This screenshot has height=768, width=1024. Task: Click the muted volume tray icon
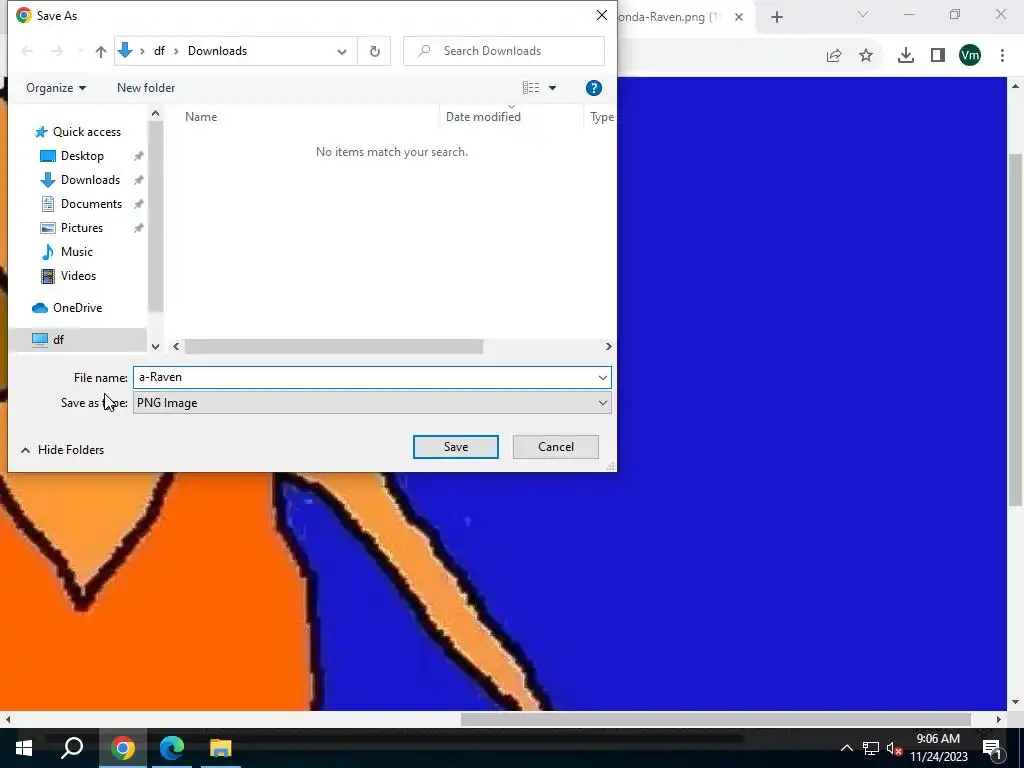pos(894,748)
